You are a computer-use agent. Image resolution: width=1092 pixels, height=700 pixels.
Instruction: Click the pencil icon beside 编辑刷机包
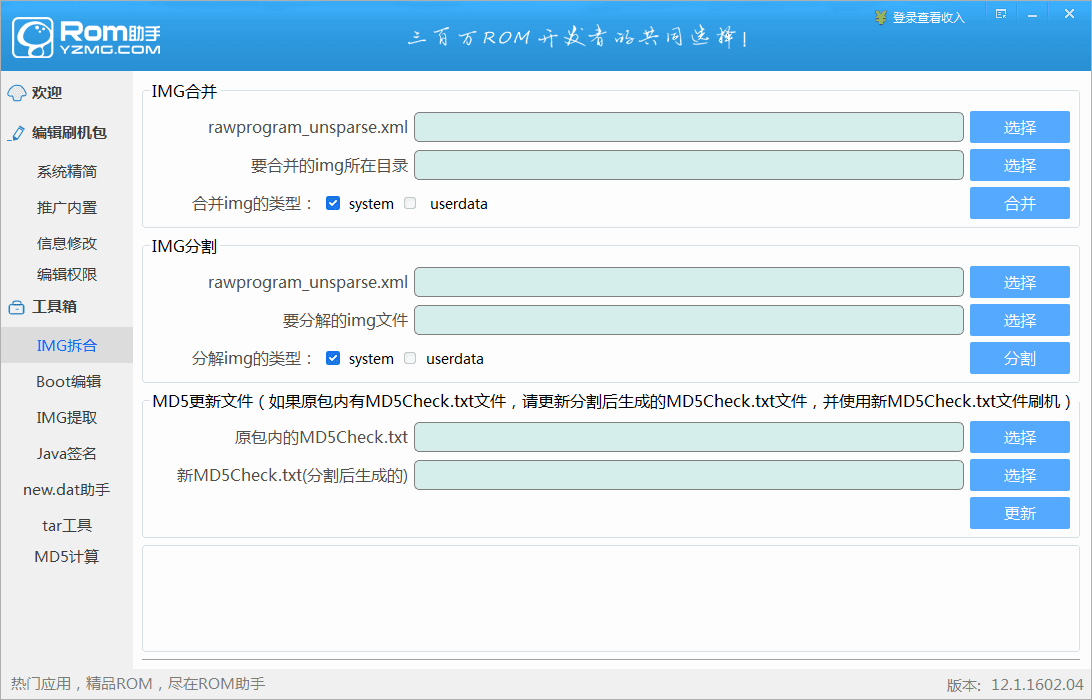click(16, 133)
